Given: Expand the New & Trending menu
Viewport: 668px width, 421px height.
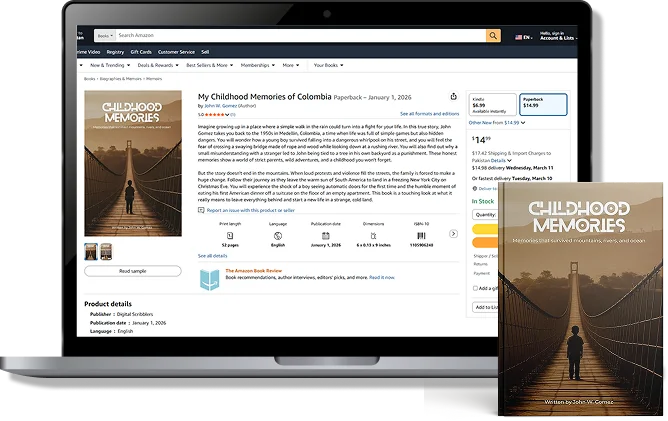Looking at the screenshot, I should pyautogui.click(x=110, y=65).
